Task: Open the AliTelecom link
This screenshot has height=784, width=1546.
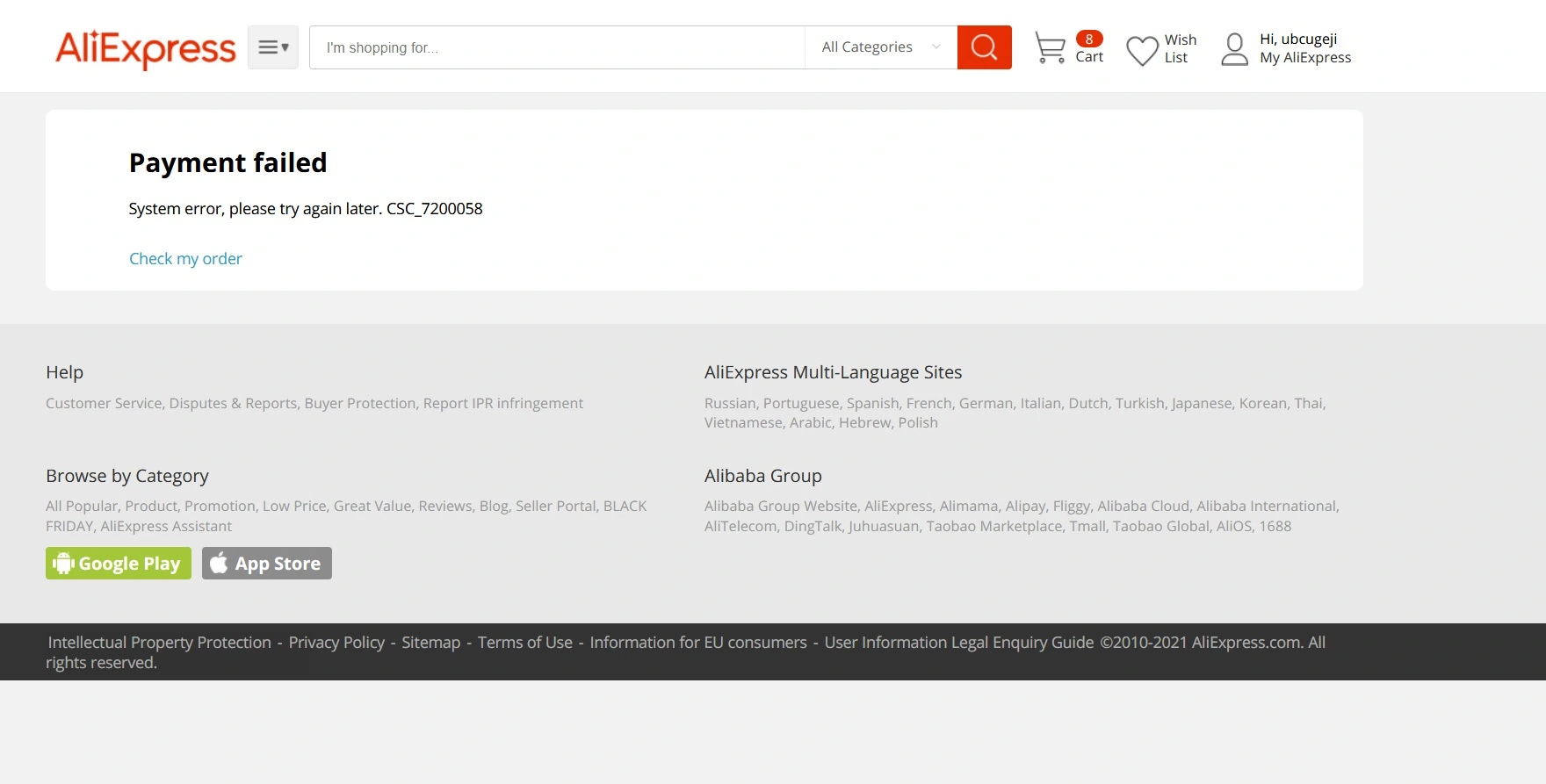Action: [740, 526]
